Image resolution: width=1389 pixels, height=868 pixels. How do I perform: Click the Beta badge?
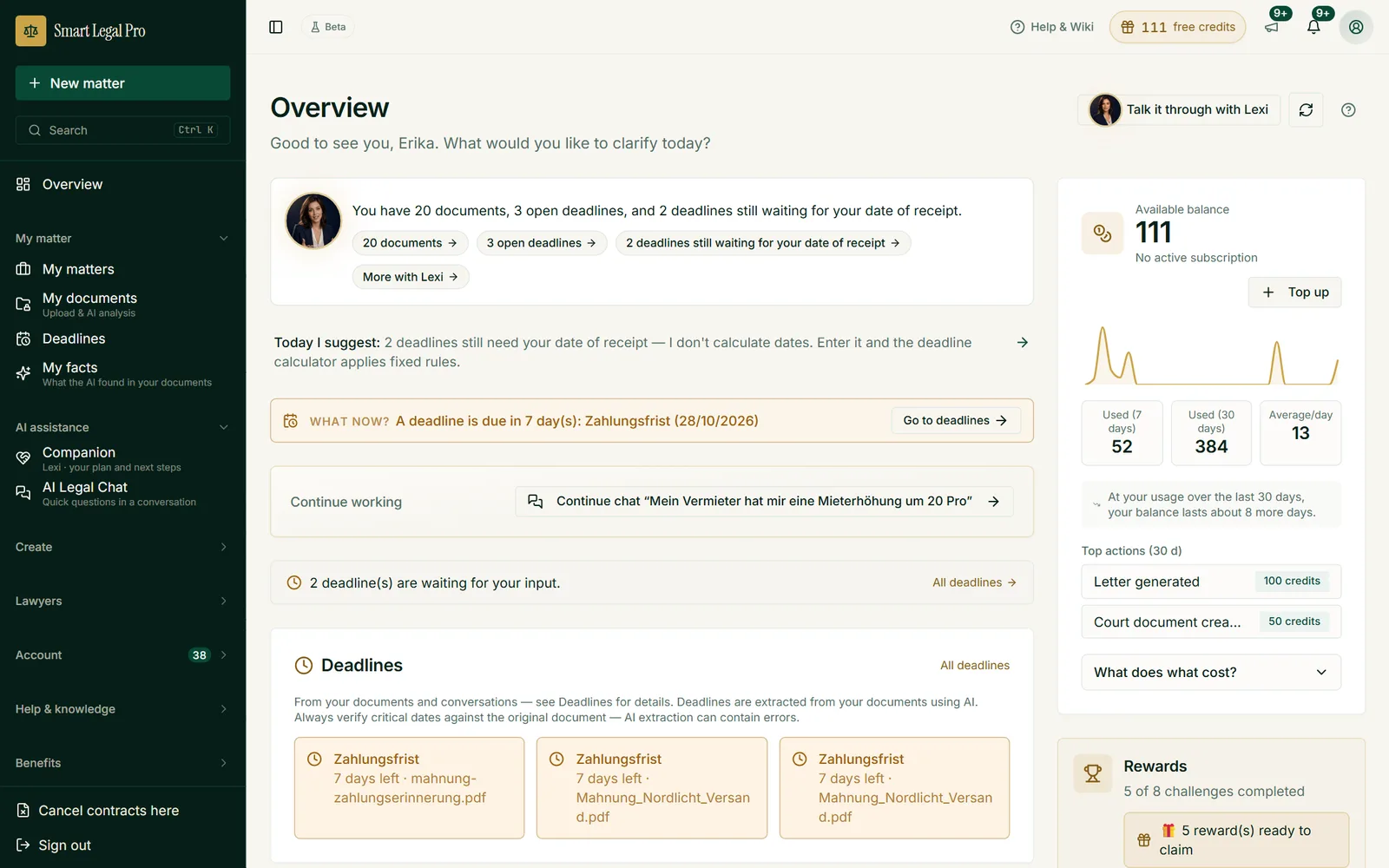(x=328, y=27)
